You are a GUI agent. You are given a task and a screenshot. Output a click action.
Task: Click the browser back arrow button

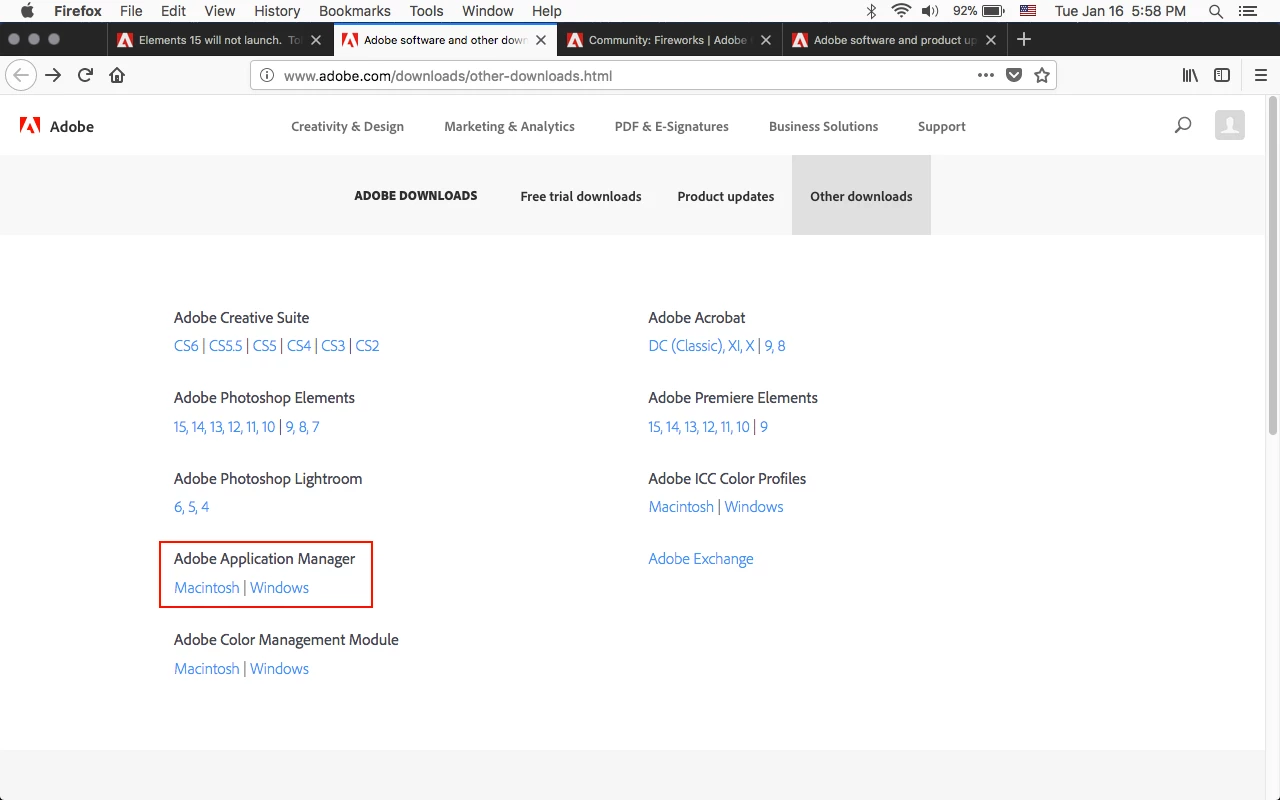pos(21,75)
